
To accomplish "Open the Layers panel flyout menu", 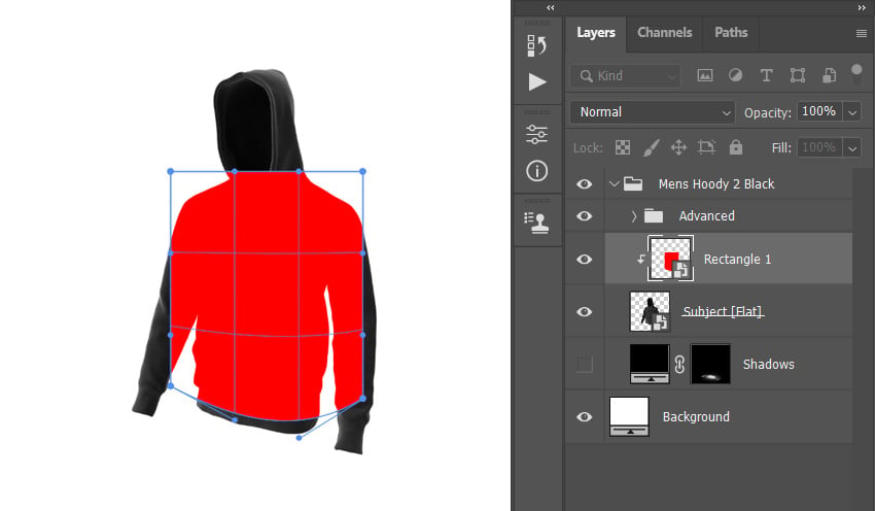I will [861, 33].
